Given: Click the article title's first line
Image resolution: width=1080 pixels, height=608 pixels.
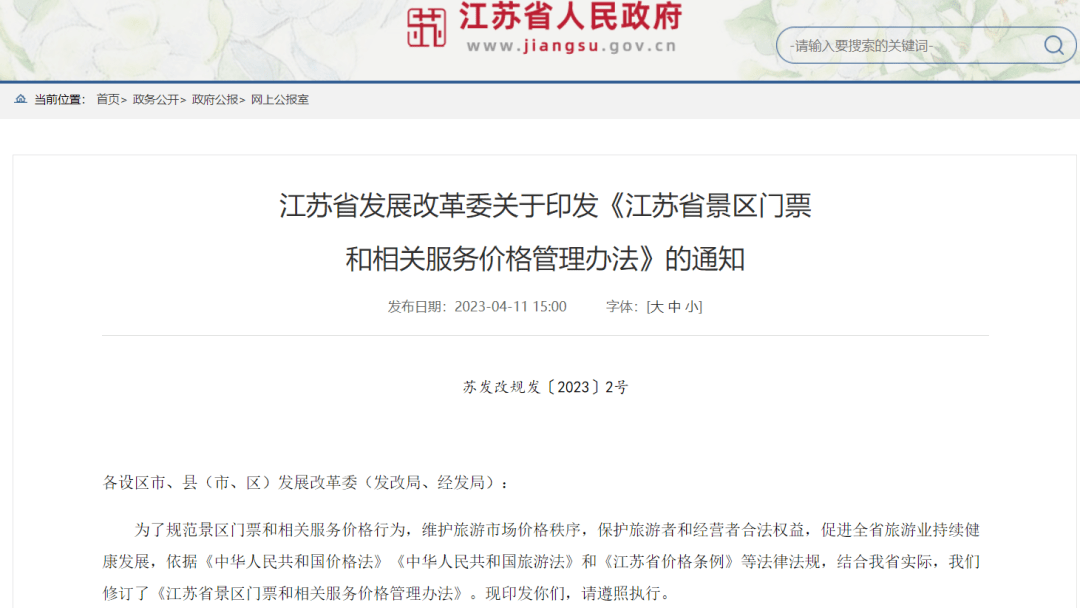Looking at the screenshot, I should 545,206.
